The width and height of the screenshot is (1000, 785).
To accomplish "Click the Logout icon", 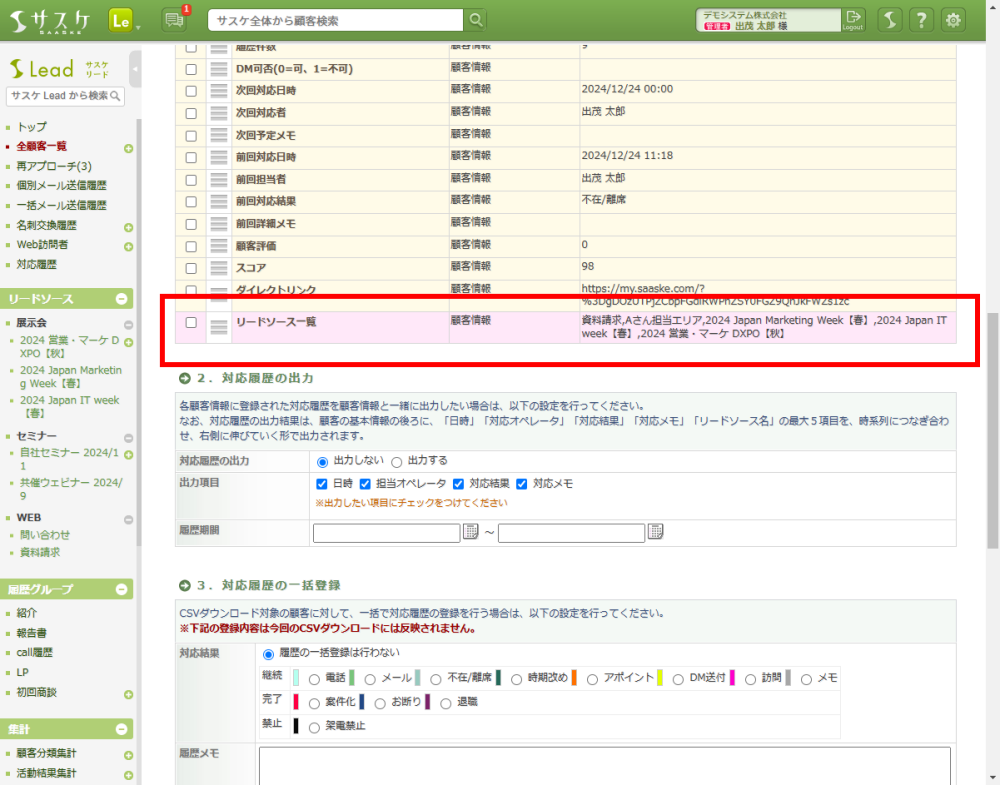I will click(x=853, y=20).
